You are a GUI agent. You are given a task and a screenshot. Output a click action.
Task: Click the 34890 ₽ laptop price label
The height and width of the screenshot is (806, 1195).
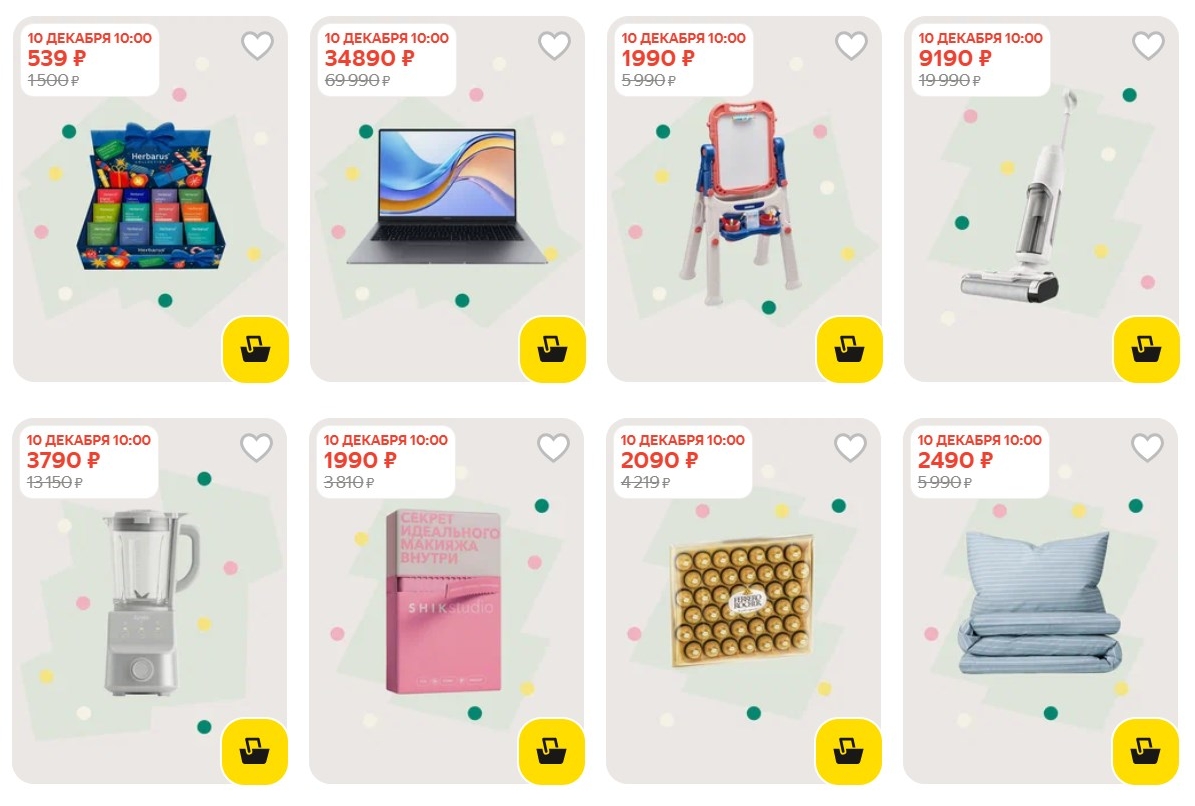click(x=370, y=58)
